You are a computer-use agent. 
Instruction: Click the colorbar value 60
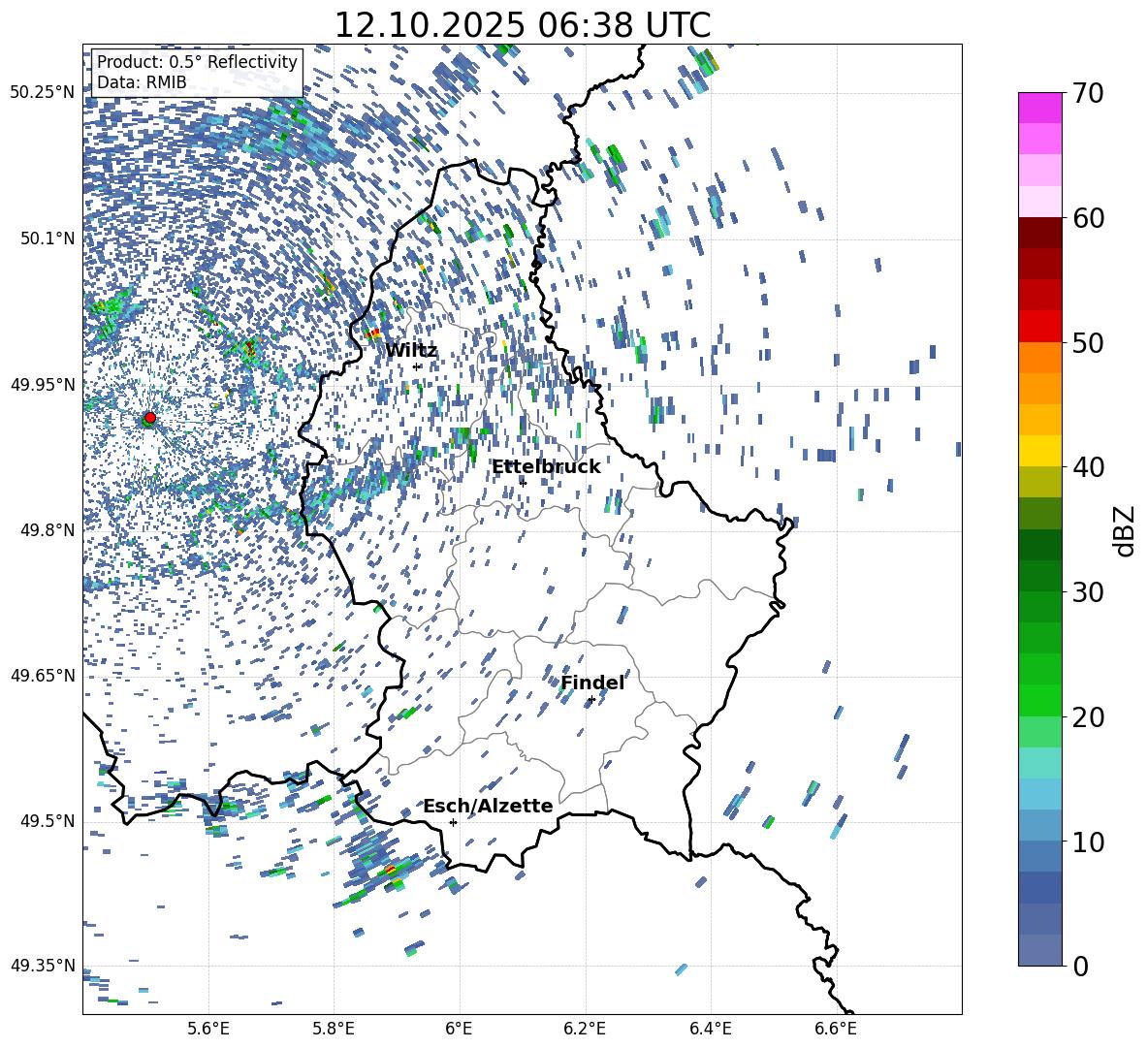coord(1089,218)
